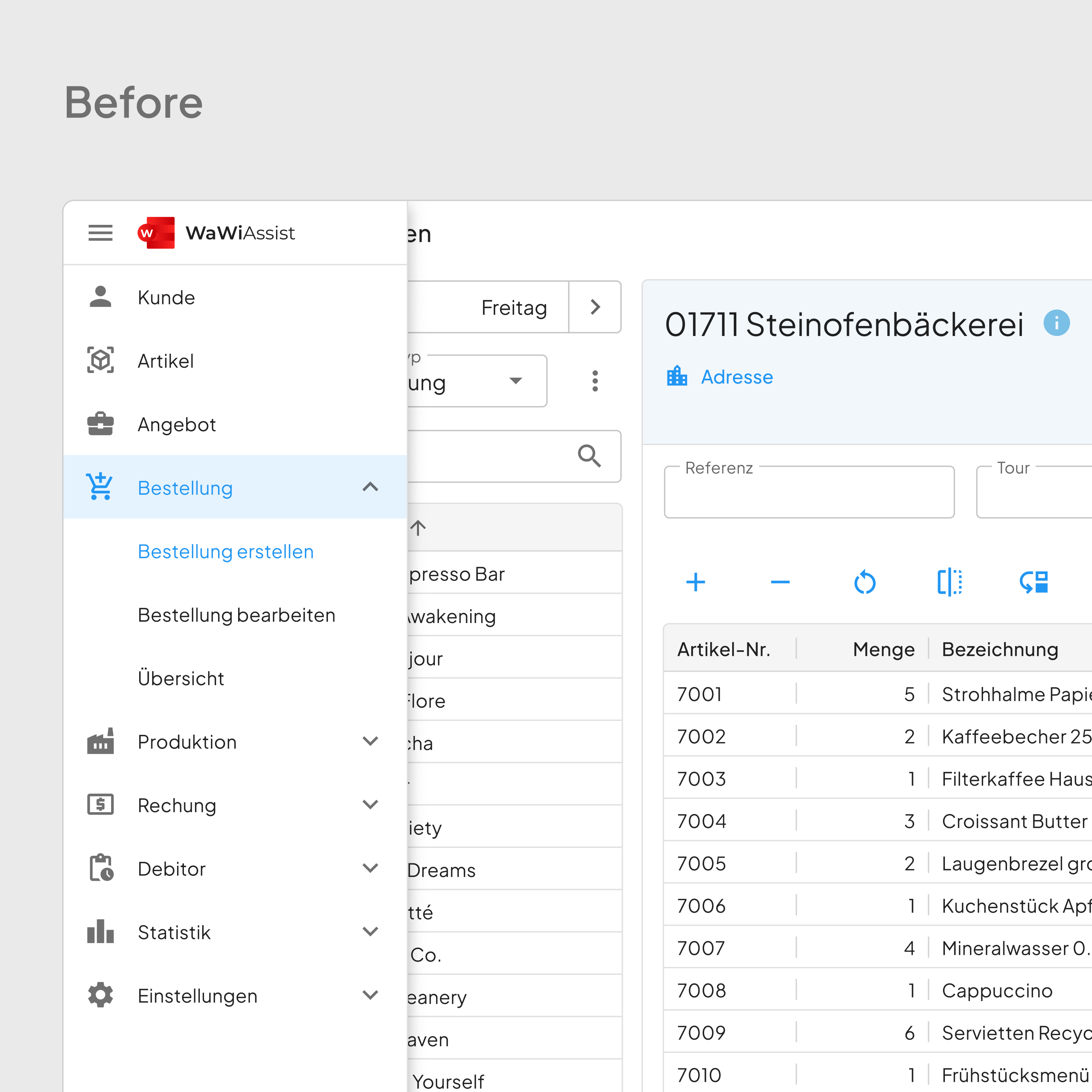Sort by Menge column header
The height and width of the screenshot is (1092, 1092).
pyautogui.click(x=883, y=650)
